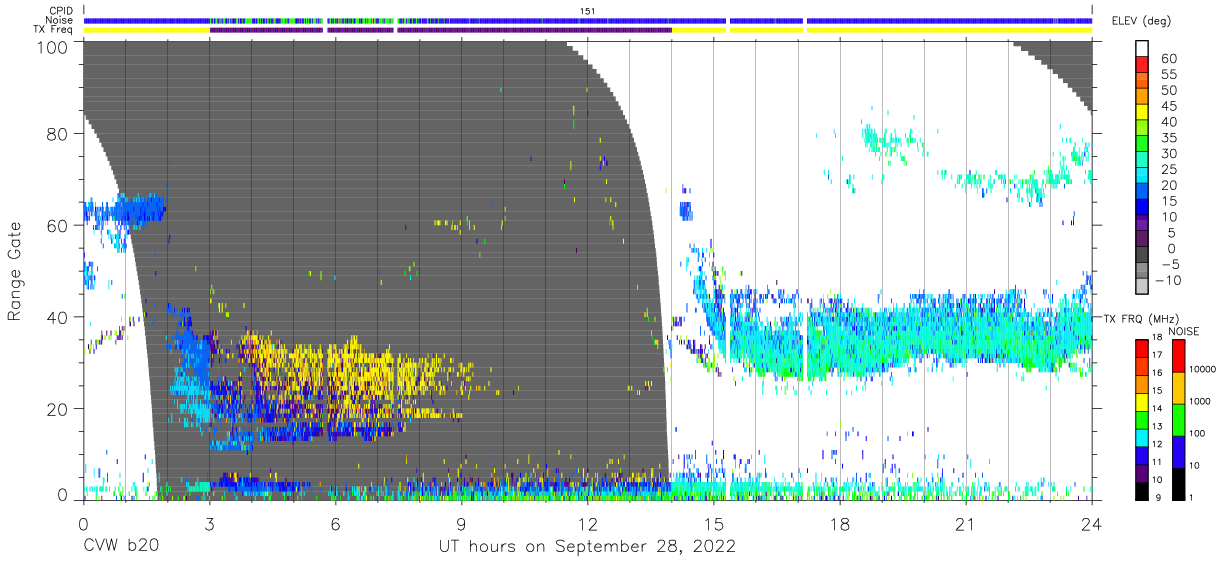Click the UT hours on September 28, 2022 title
Image resolution: width=1228 pixels, height=567 pixels.
pos(587,546)
